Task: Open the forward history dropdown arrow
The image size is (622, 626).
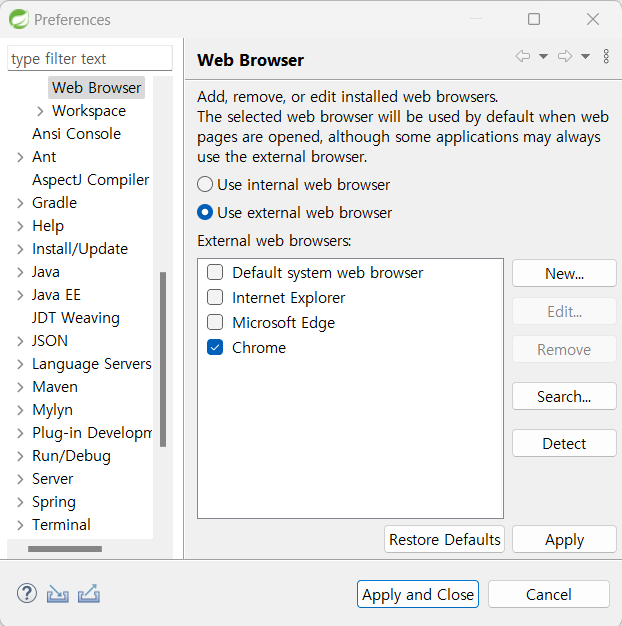Action: pyautogui.click(x=585, y=56)
